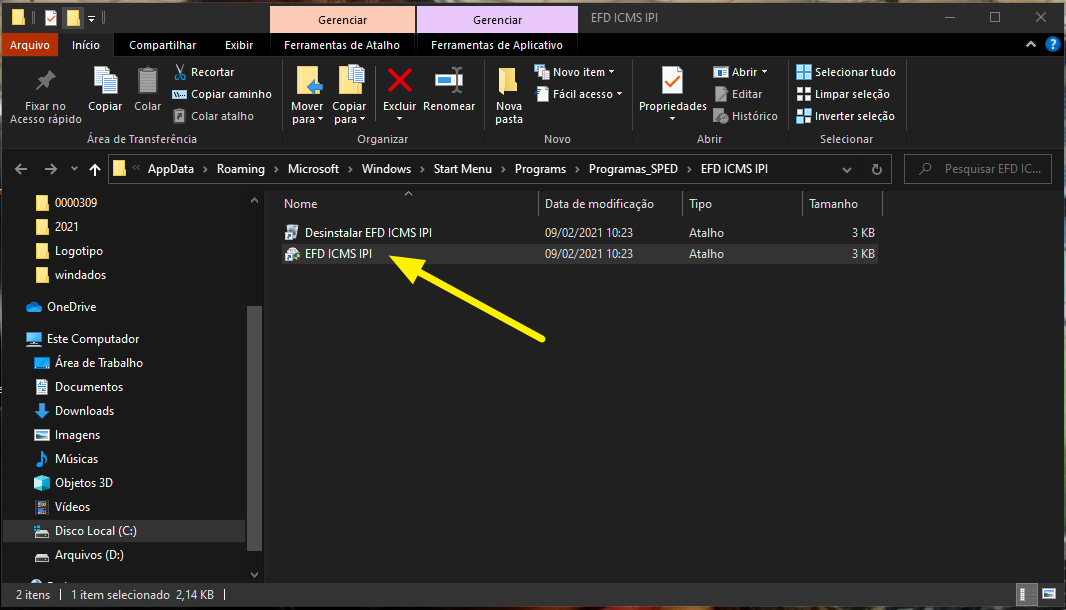Go back with the left arrow

[x=21, y=169]
